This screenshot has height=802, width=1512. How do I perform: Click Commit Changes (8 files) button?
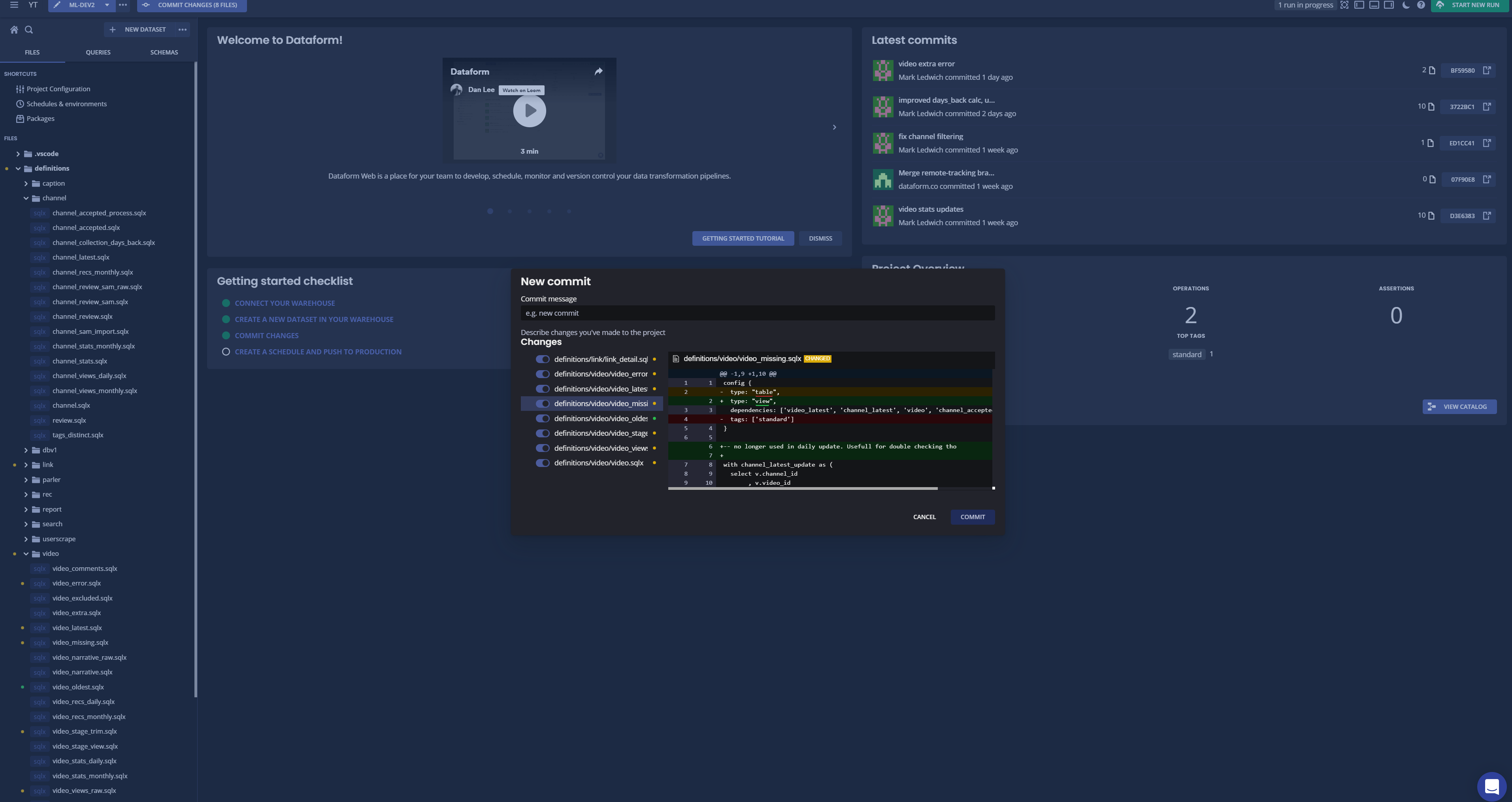pos(192,5)
